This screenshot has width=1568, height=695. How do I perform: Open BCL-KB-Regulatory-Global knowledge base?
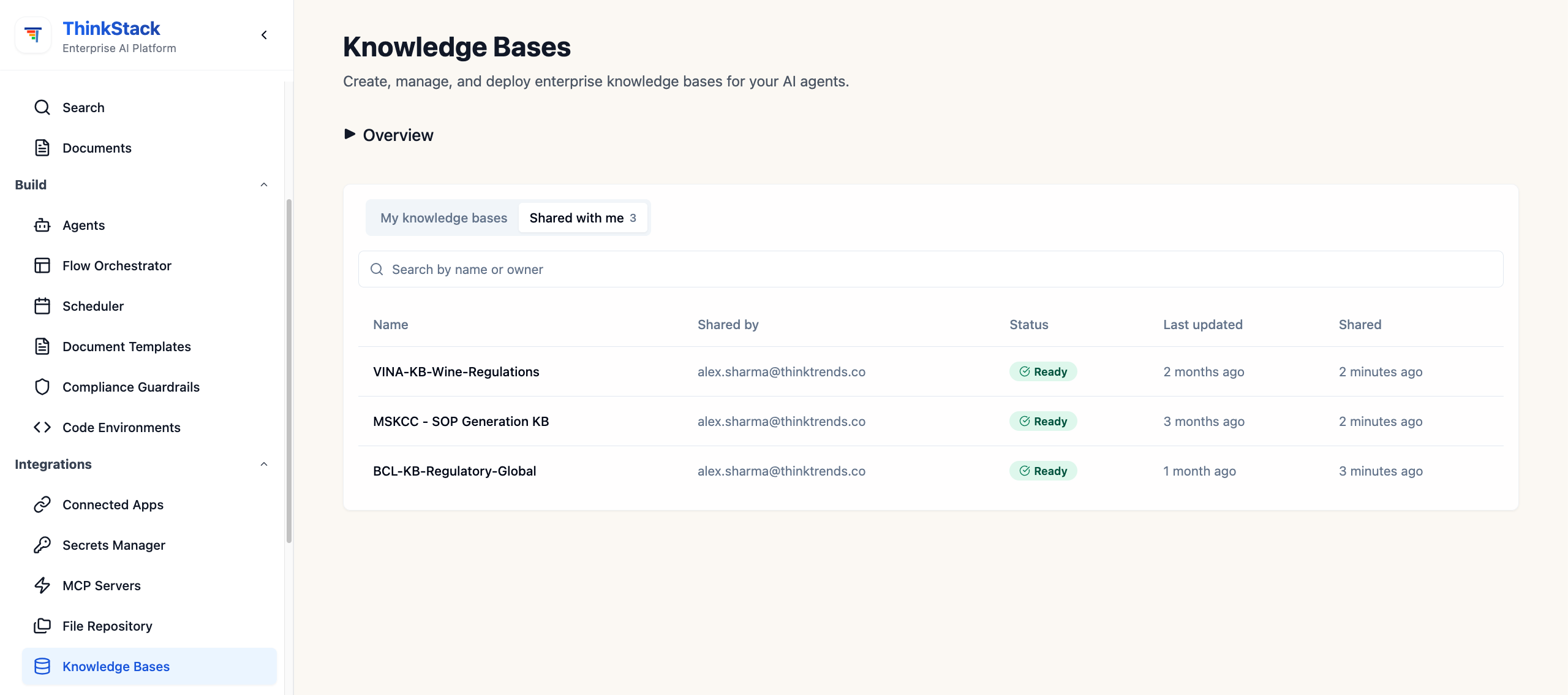[454, 471]
